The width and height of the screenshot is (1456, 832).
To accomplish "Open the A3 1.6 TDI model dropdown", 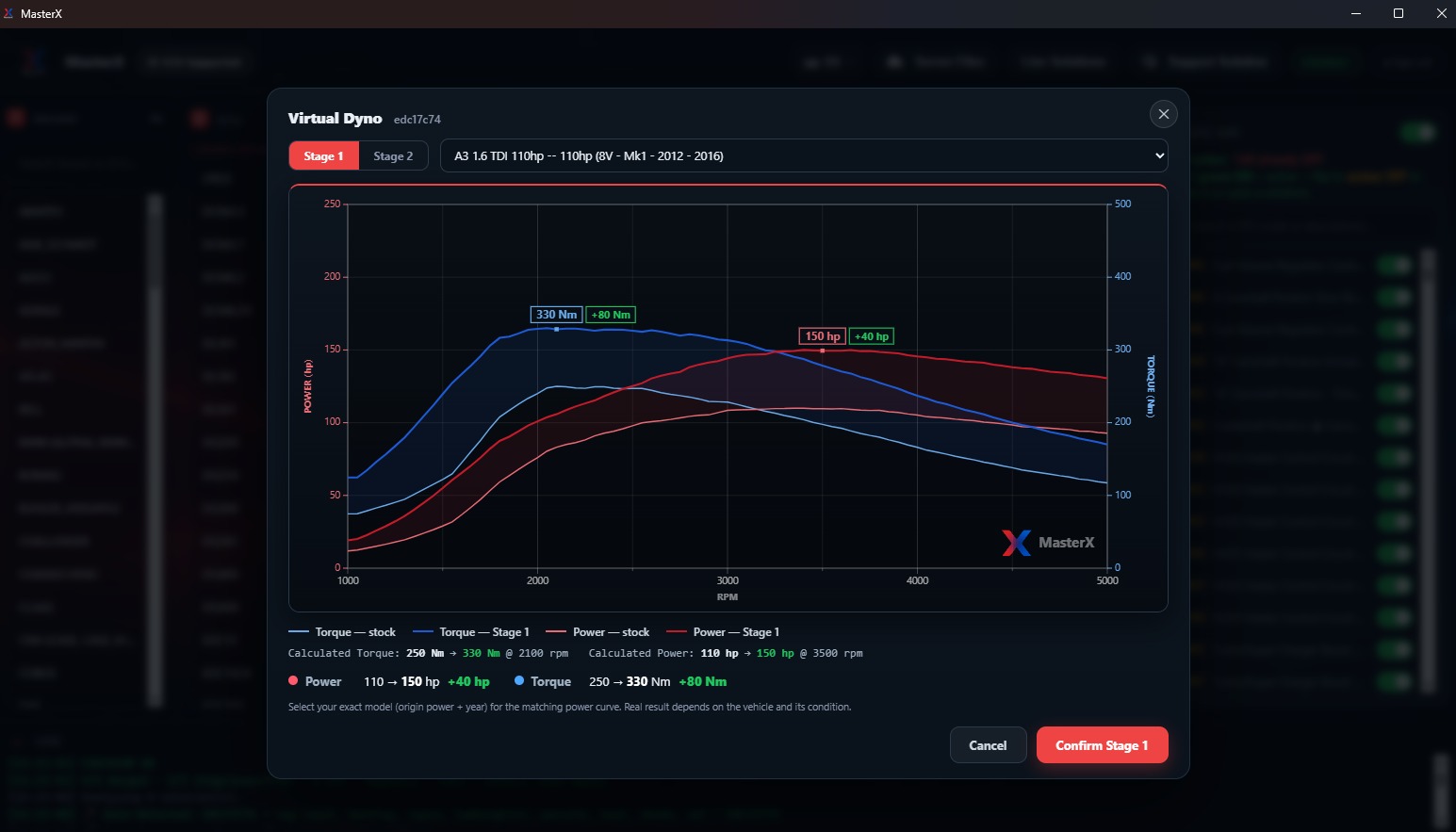I will pyautogui.click(x=804, y=155).
